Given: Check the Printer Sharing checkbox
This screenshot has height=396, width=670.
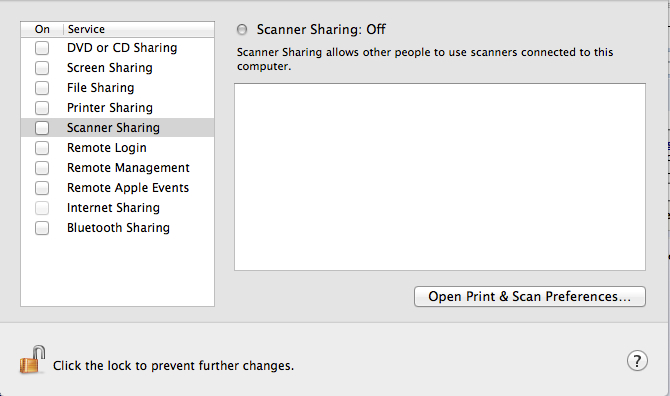Looking at the screenshot, I should [x=42, y=108].
